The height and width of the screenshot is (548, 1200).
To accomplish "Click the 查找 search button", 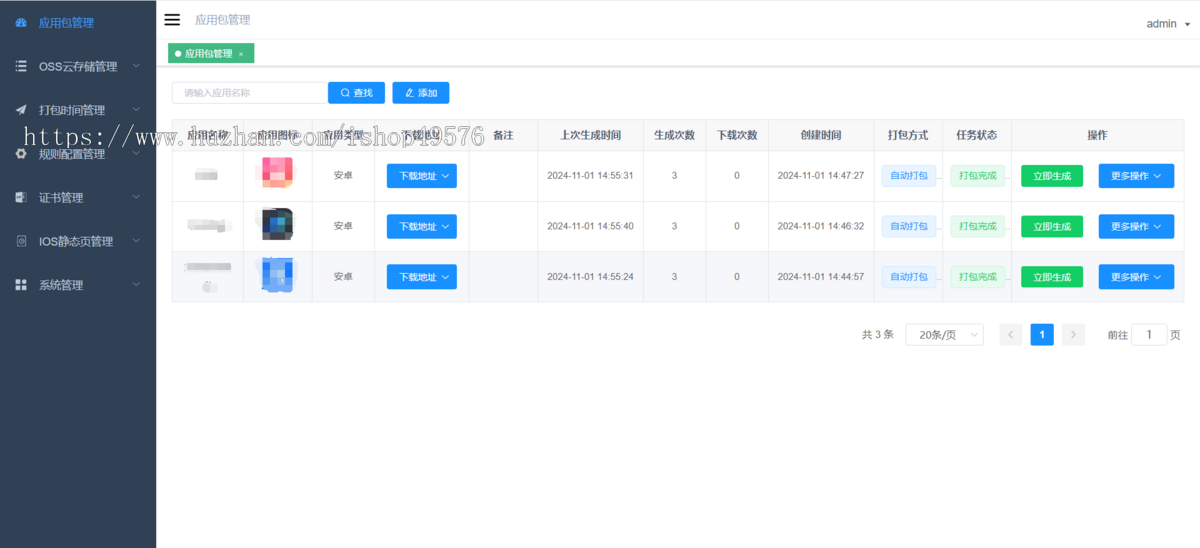I will coord(356,93).
